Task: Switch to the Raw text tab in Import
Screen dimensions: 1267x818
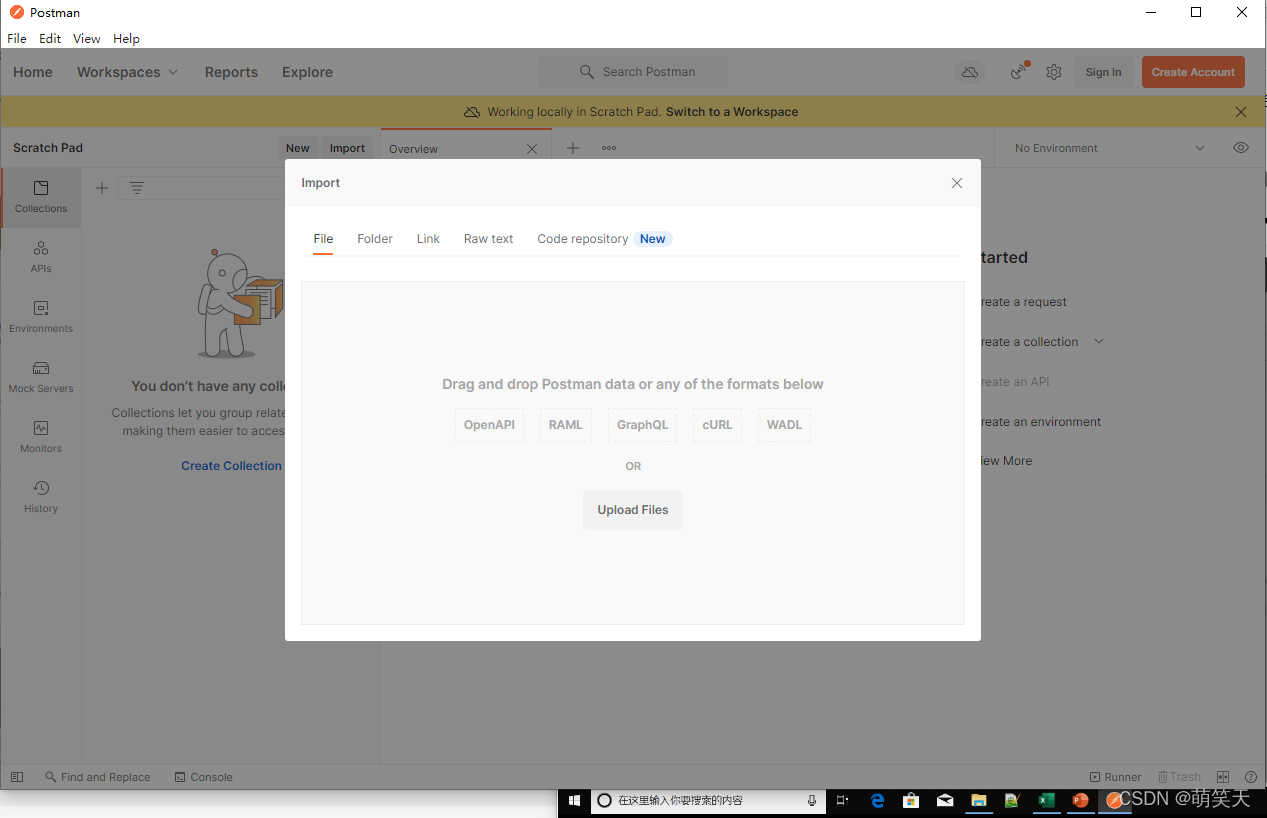Action: pos(488,239)
